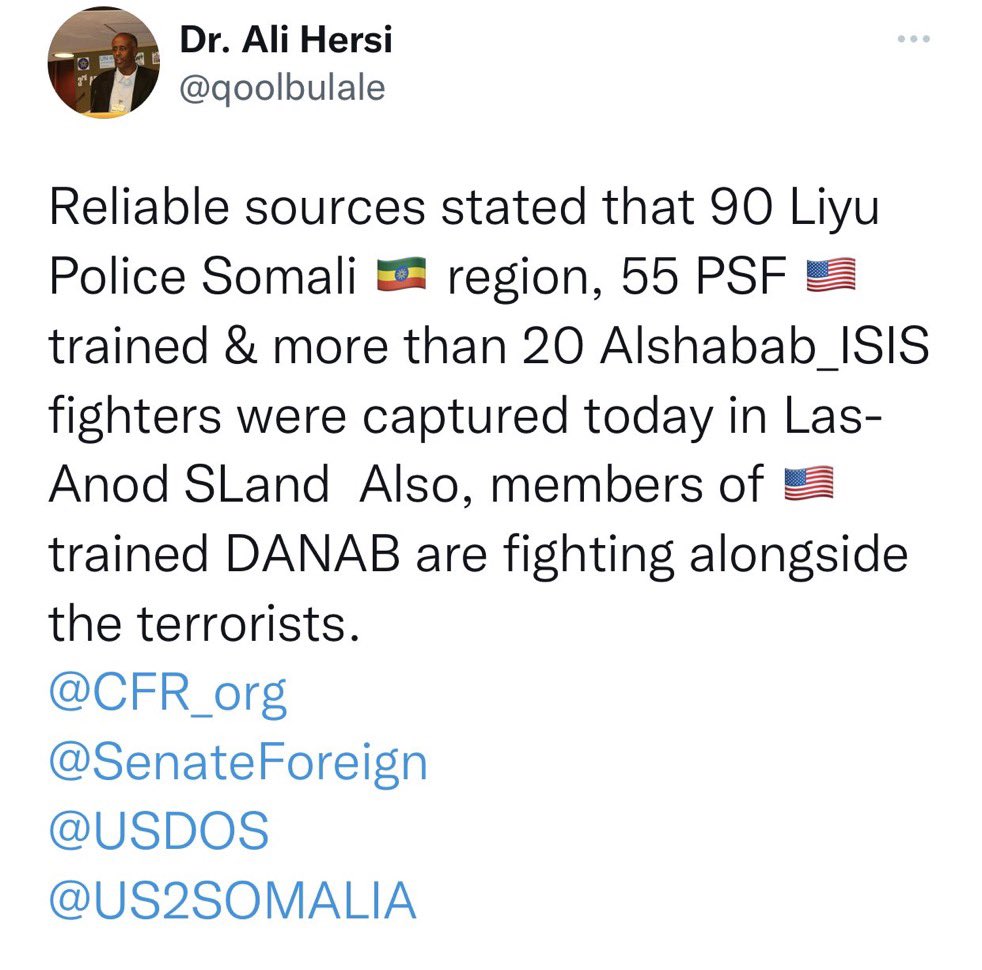Click the US flag emoji after 55 PSF
The image size is (982, 970).
point(830,275)
